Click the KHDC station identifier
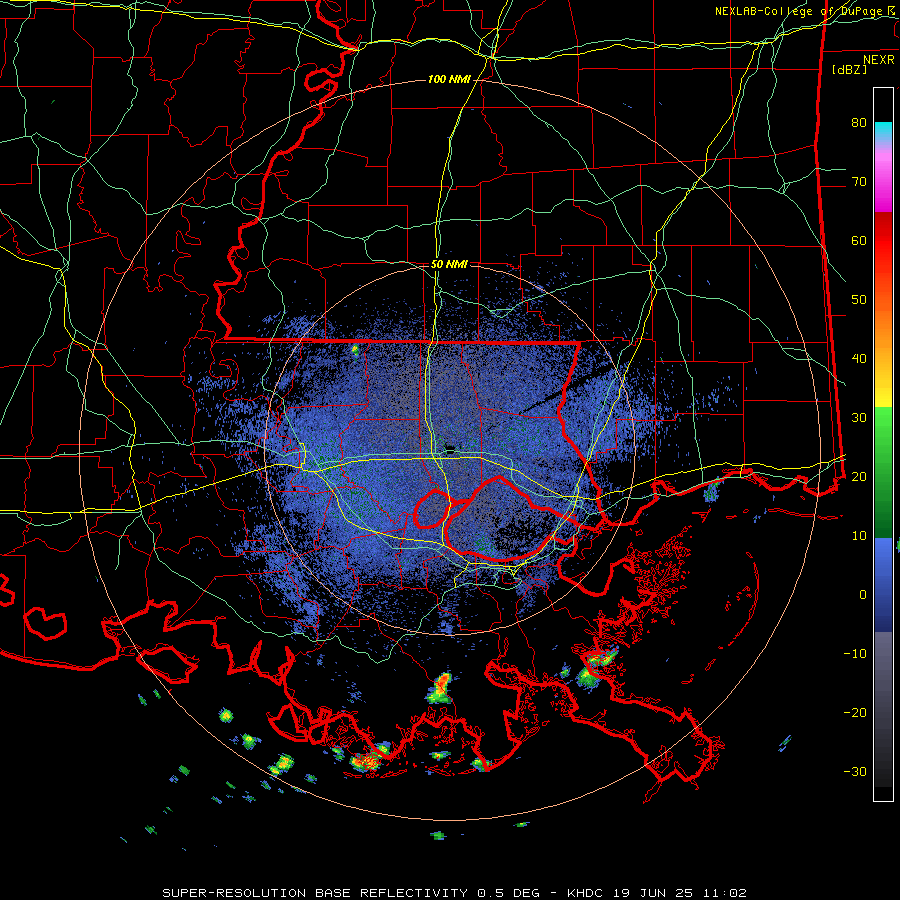This screenshot has height=900, width=900. pyautogui.click(x=585, y=893)
